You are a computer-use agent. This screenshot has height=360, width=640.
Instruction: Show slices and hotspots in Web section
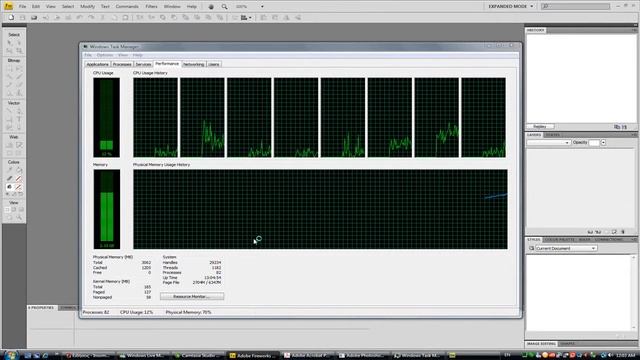click(19, 153)
